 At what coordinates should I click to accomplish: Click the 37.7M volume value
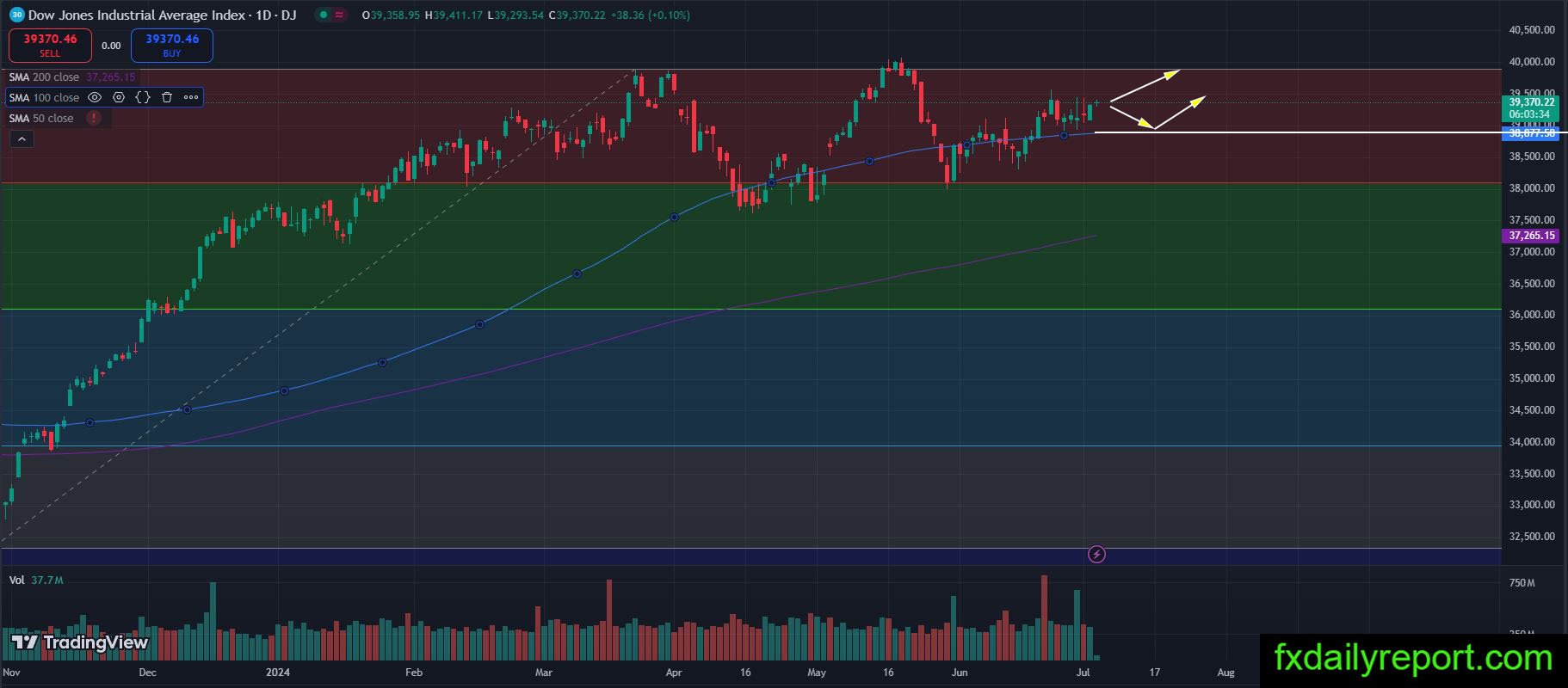[x=47, y=580]
